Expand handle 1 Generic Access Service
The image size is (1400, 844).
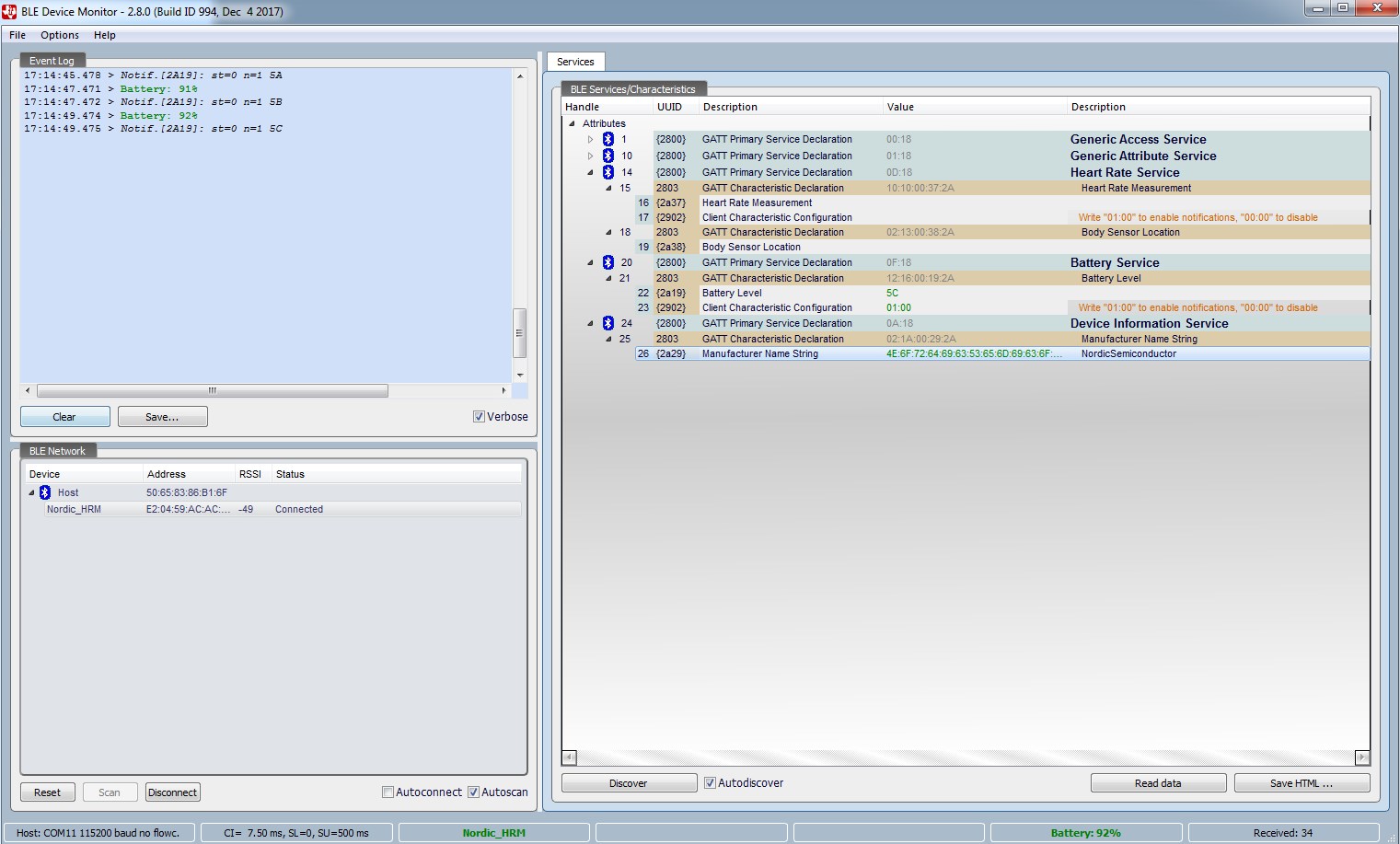pyautogui.click(x=590, y=140)
